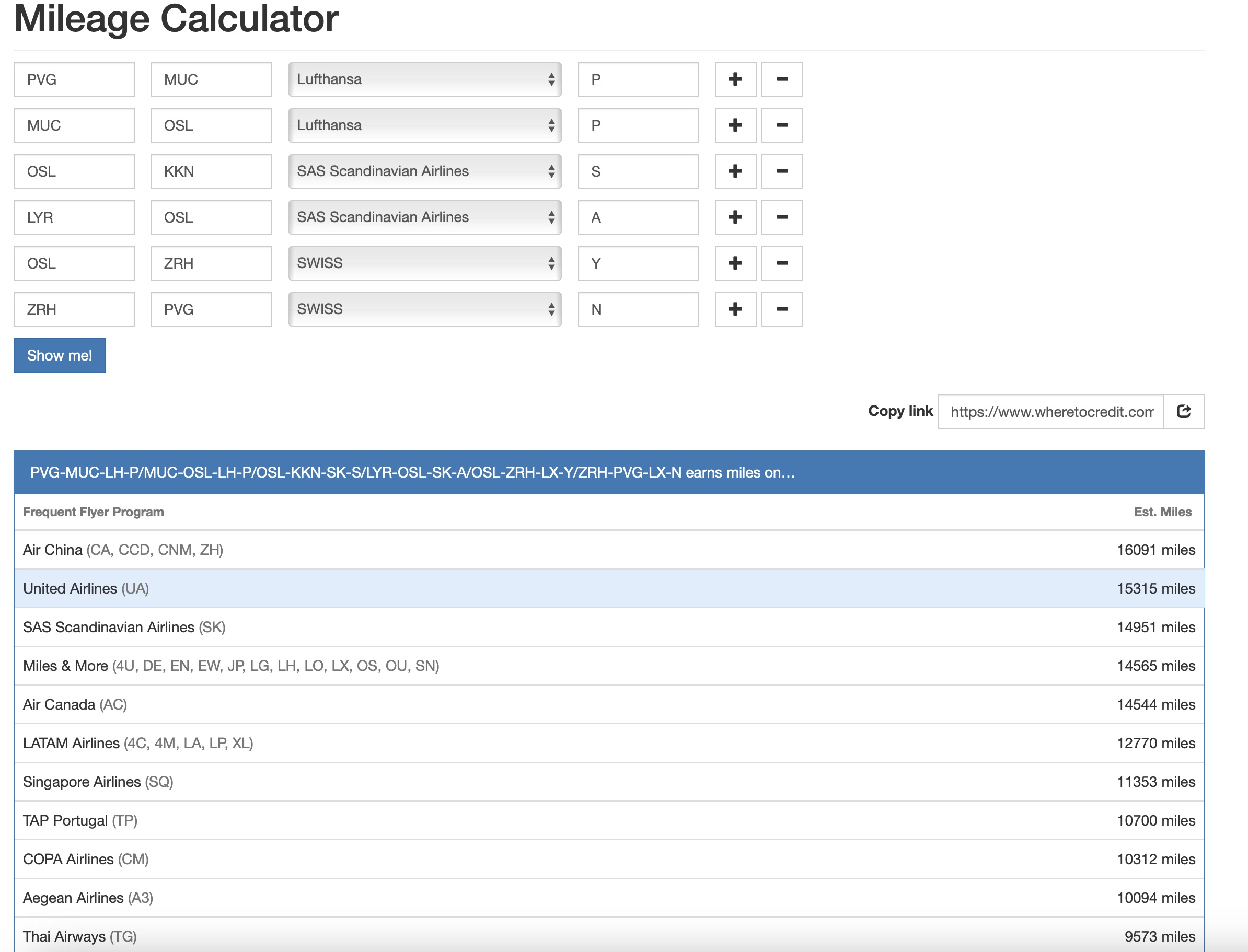Select the Air Canada (AC) row
Image resolution: width=1248 pixels, height=952 pixels.
coord(609,704)
